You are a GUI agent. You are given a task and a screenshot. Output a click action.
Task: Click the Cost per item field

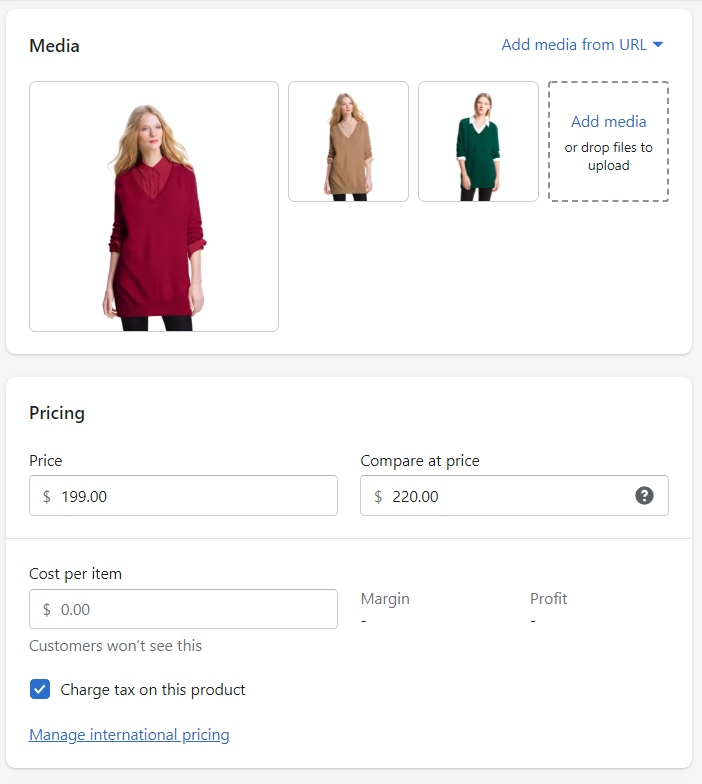coord(184,609)
